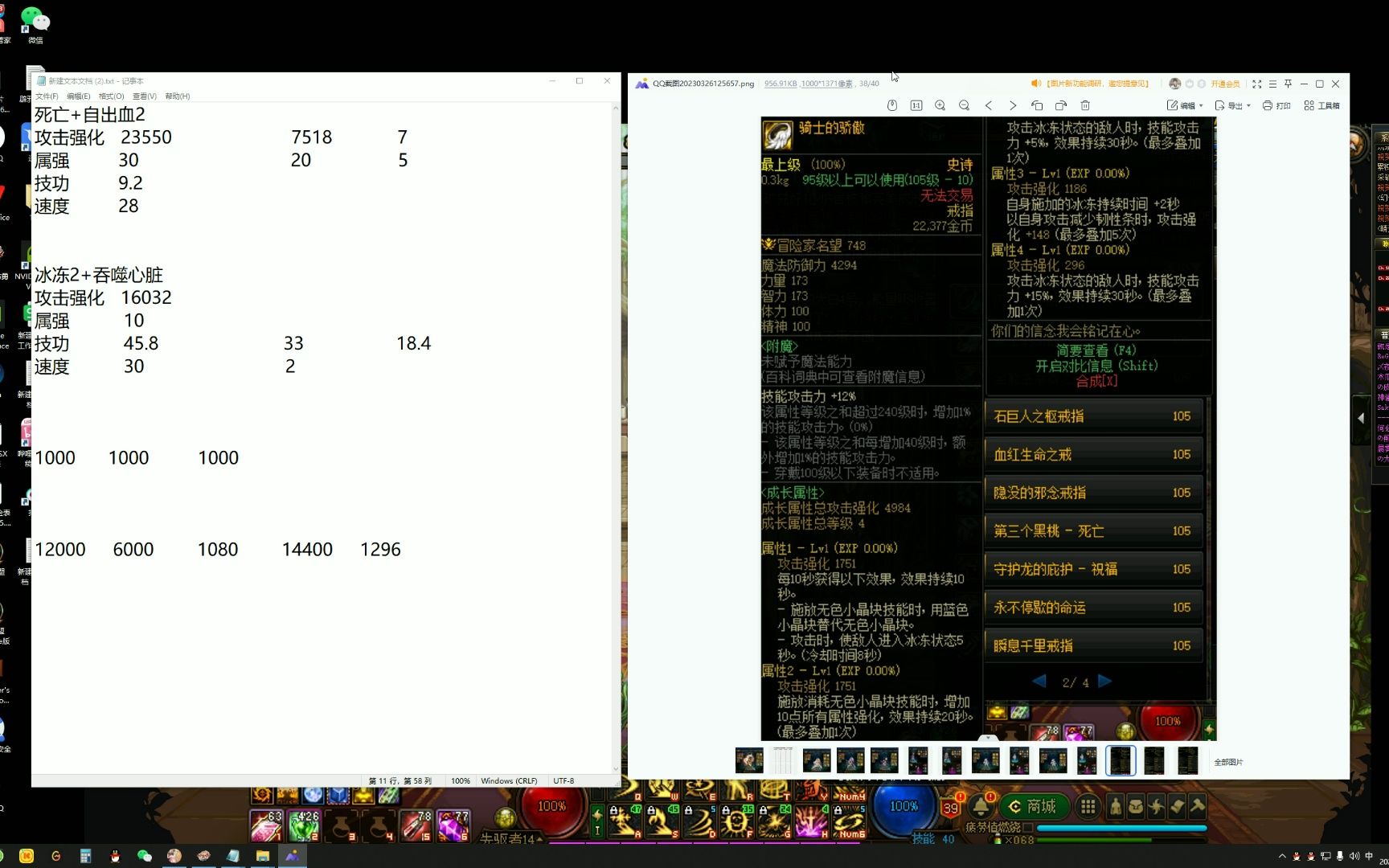Zoom in on the viewed image
1389x868 pixels.
pos(940,105)
